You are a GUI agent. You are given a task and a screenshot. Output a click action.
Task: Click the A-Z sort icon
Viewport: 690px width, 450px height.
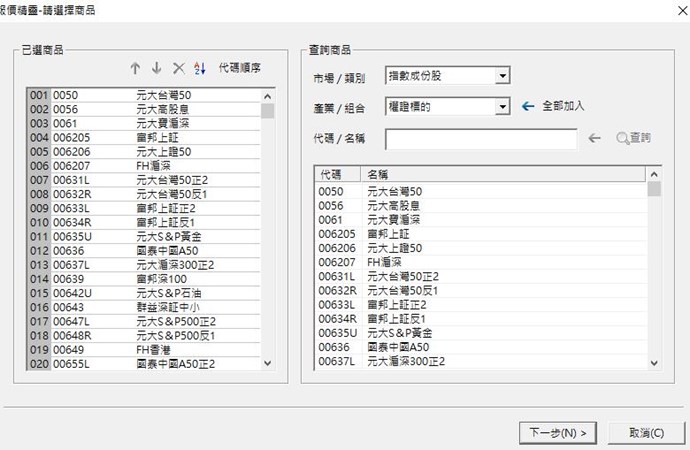[x=198, y=68]
